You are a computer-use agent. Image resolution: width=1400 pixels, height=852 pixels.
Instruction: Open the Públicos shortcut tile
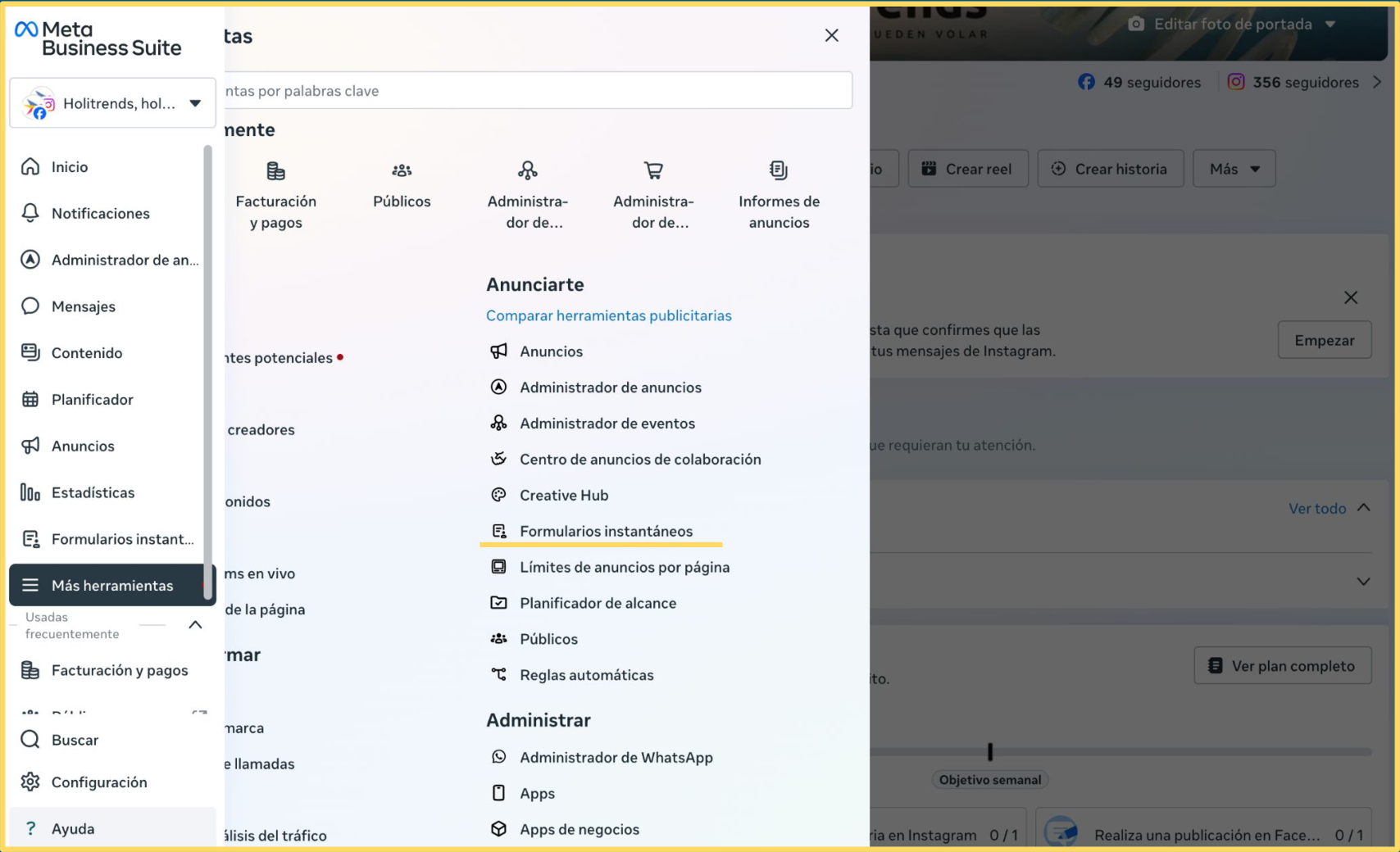pyautogui.click(x=402, y=186)
